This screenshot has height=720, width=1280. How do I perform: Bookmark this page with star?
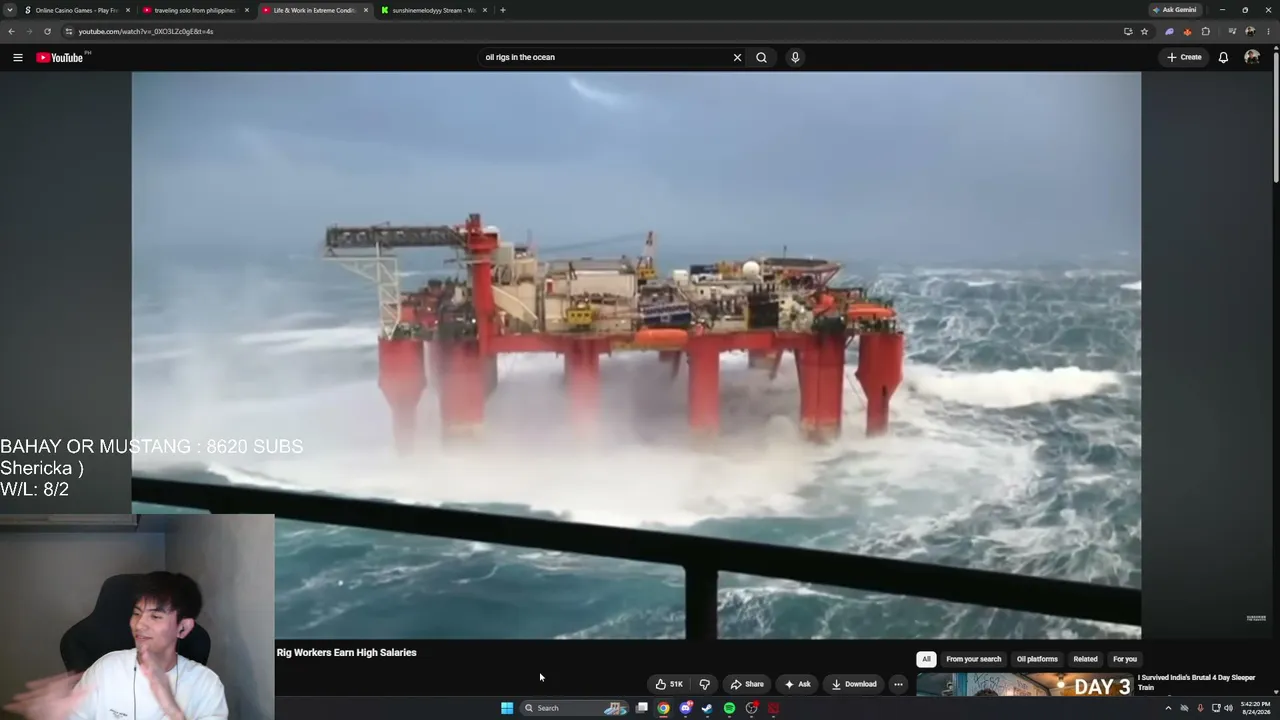[x=1144, y=31]
